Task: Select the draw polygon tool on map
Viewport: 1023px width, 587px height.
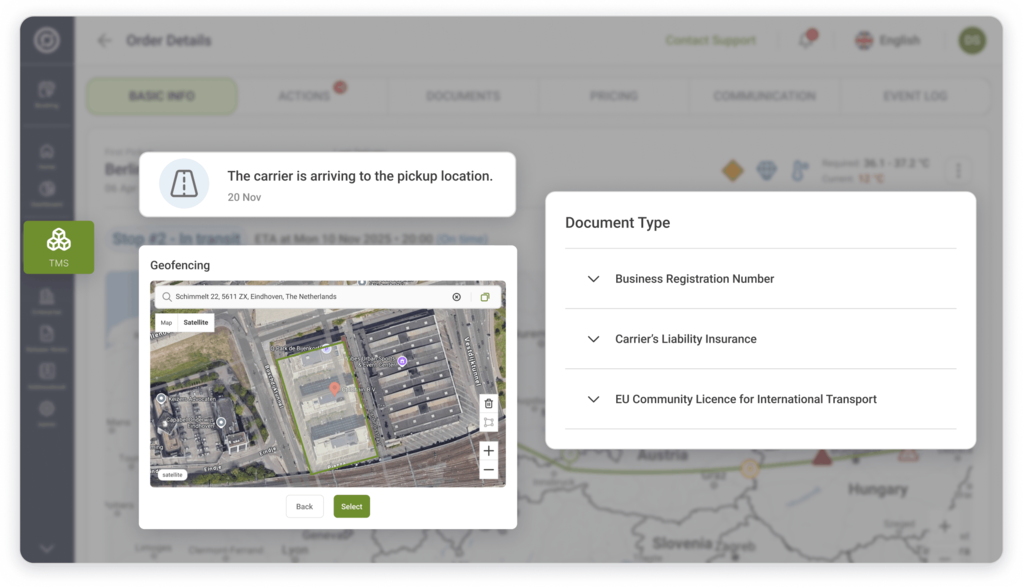Action: [489, 423]
